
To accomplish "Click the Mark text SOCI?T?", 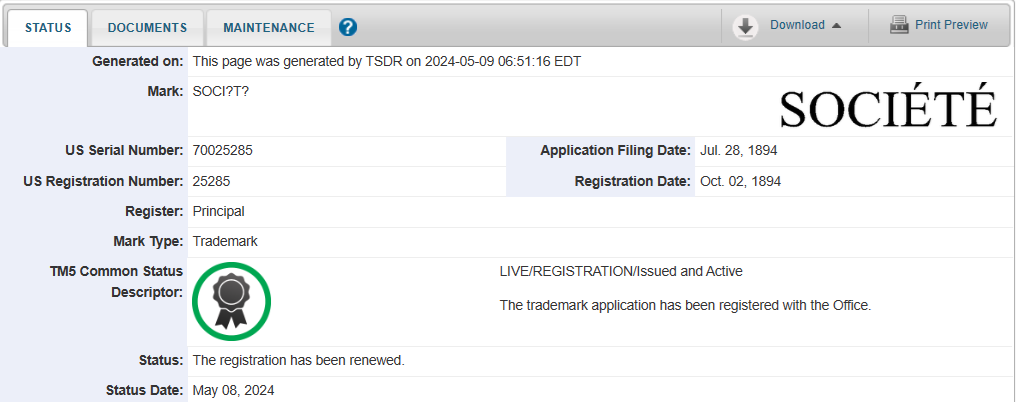I will tap(221, 92).
